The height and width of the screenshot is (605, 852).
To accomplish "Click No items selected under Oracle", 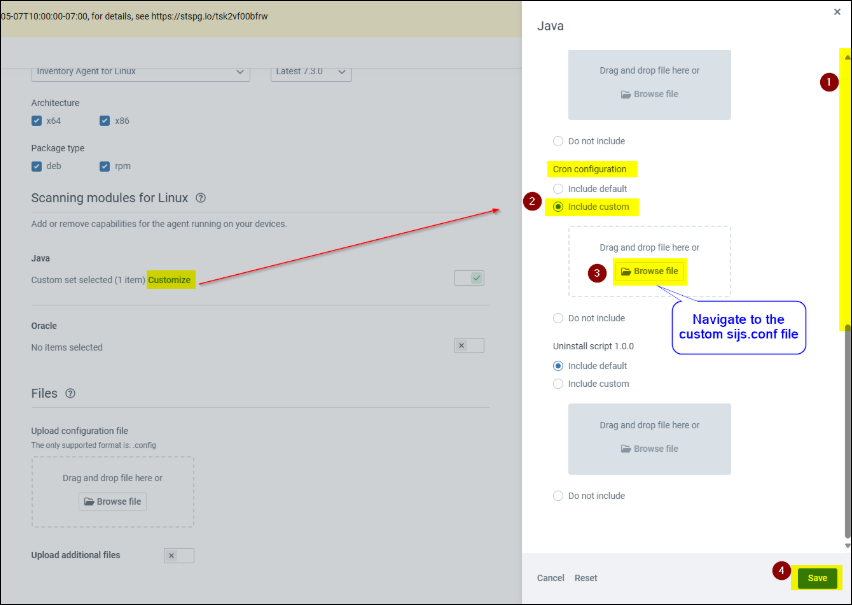I will [67, 347].
